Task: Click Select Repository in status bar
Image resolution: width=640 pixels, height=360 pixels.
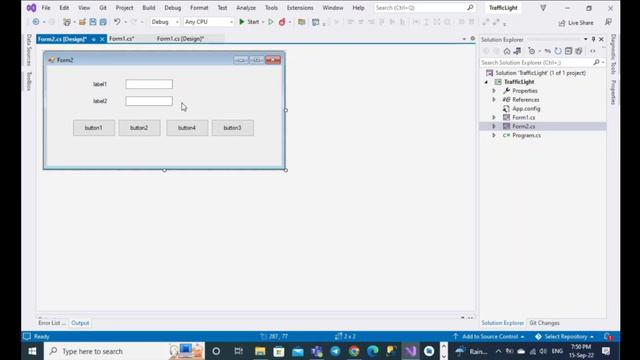Action: click(564, 336)
